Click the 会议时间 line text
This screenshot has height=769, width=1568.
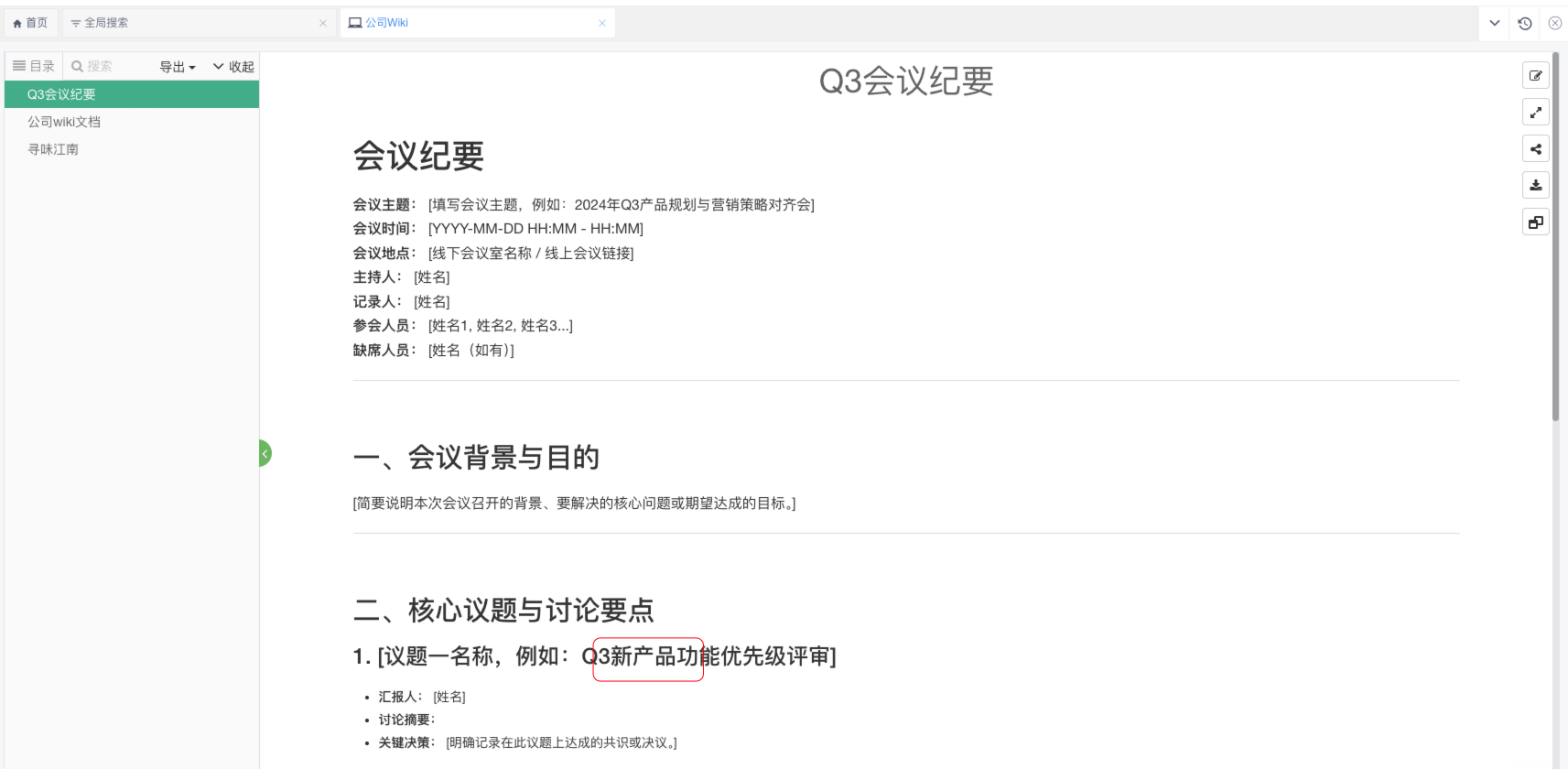[x=498, y=229]
